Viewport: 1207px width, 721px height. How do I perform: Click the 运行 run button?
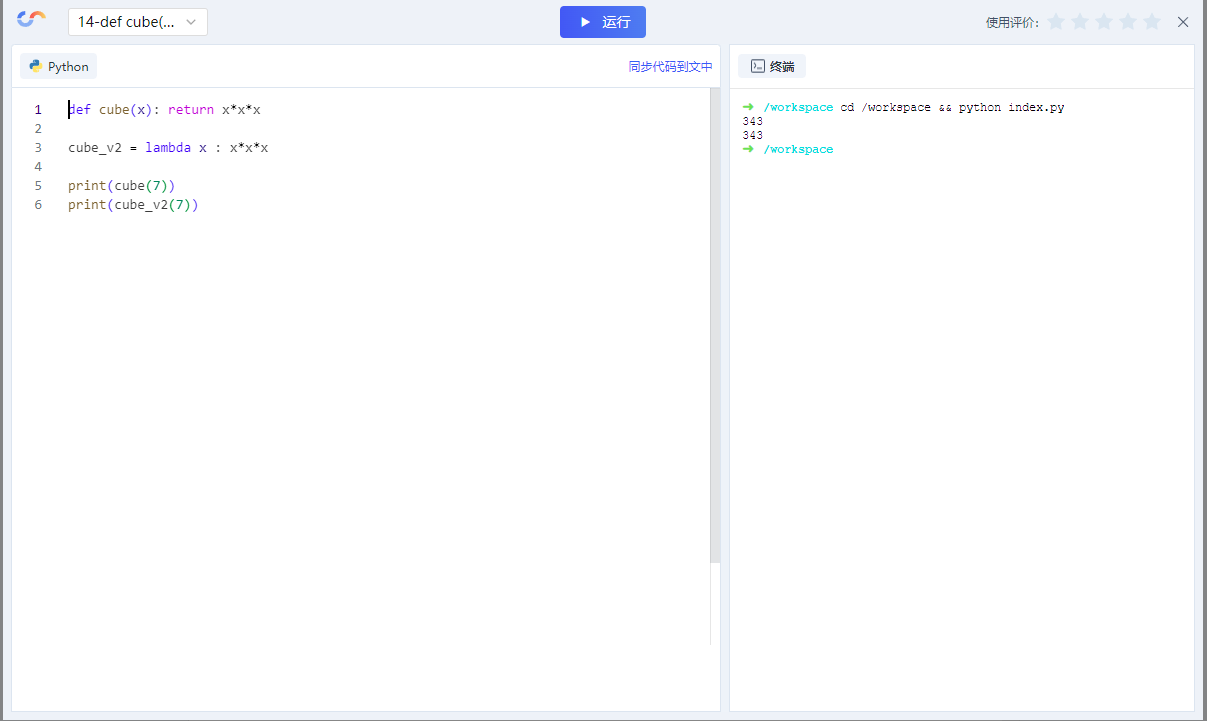603,21
